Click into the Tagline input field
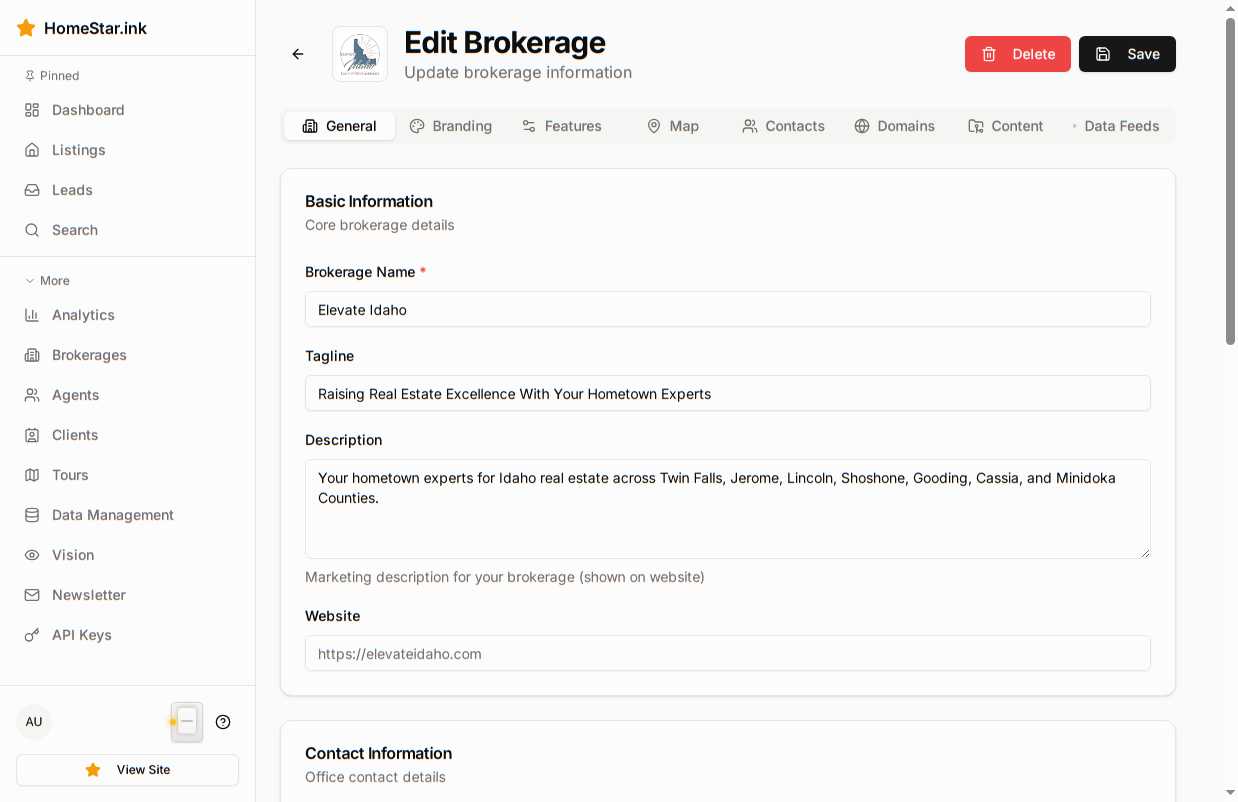Screen dimensions: 1238x802 [727, 393]
